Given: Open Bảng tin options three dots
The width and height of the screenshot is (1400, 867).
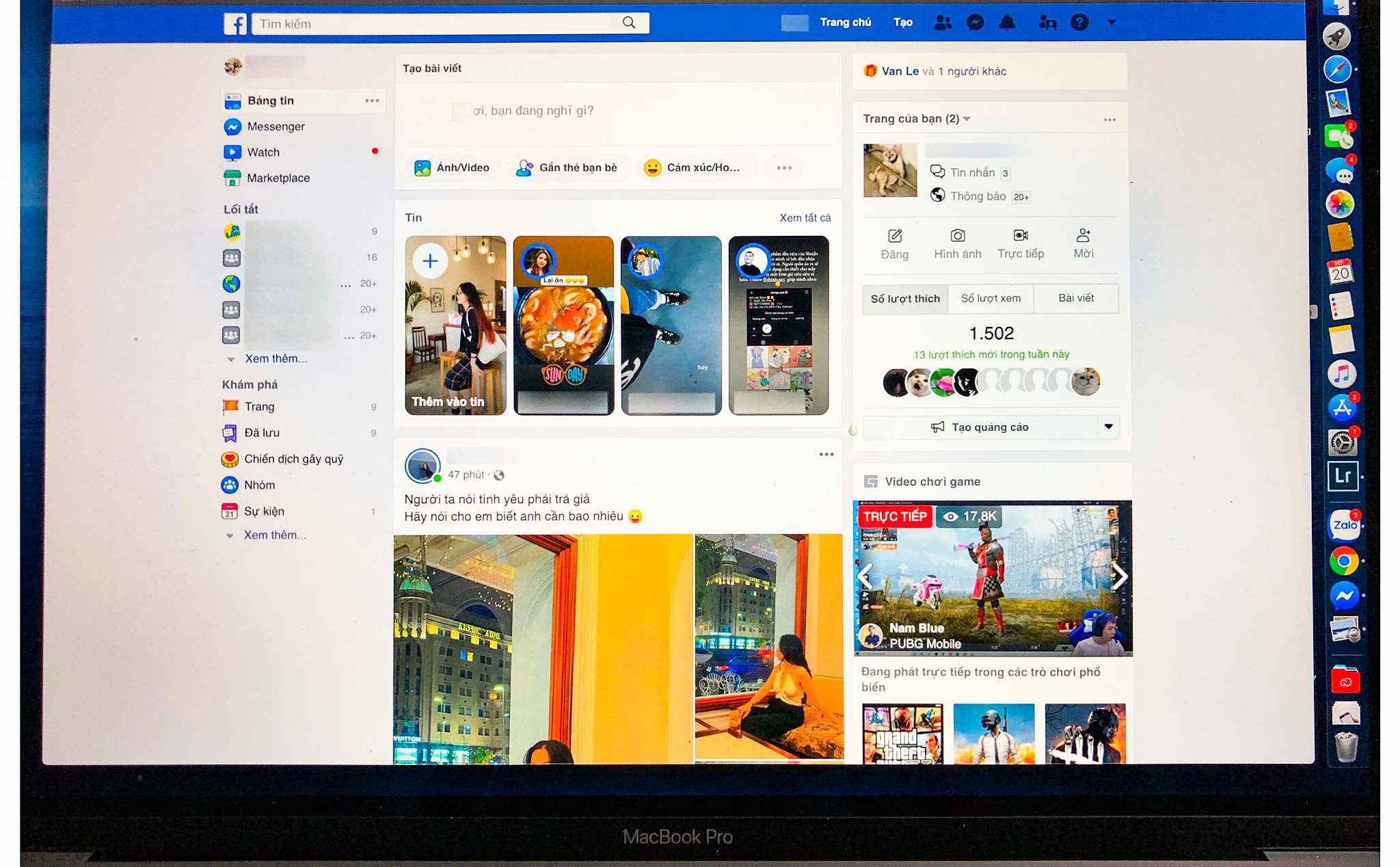Looking at the screenshot, I should pos(372,101).
